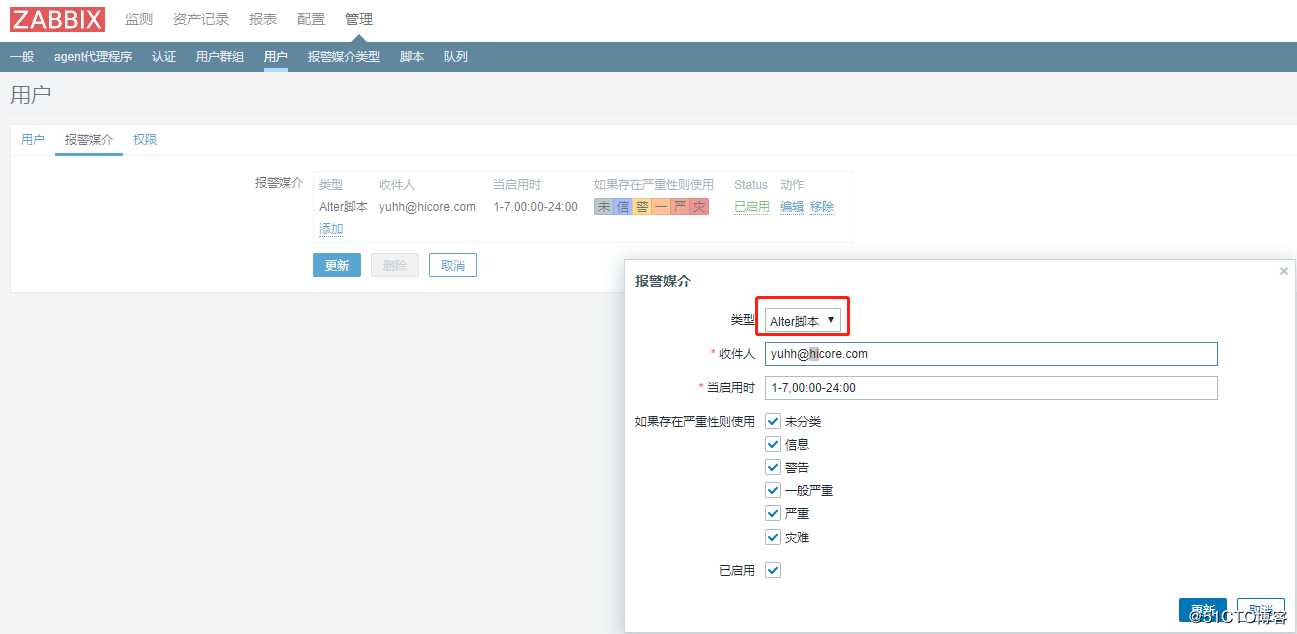
Task: Uncheck the 未分类 severity checkbox
Action: pos(773,421)
